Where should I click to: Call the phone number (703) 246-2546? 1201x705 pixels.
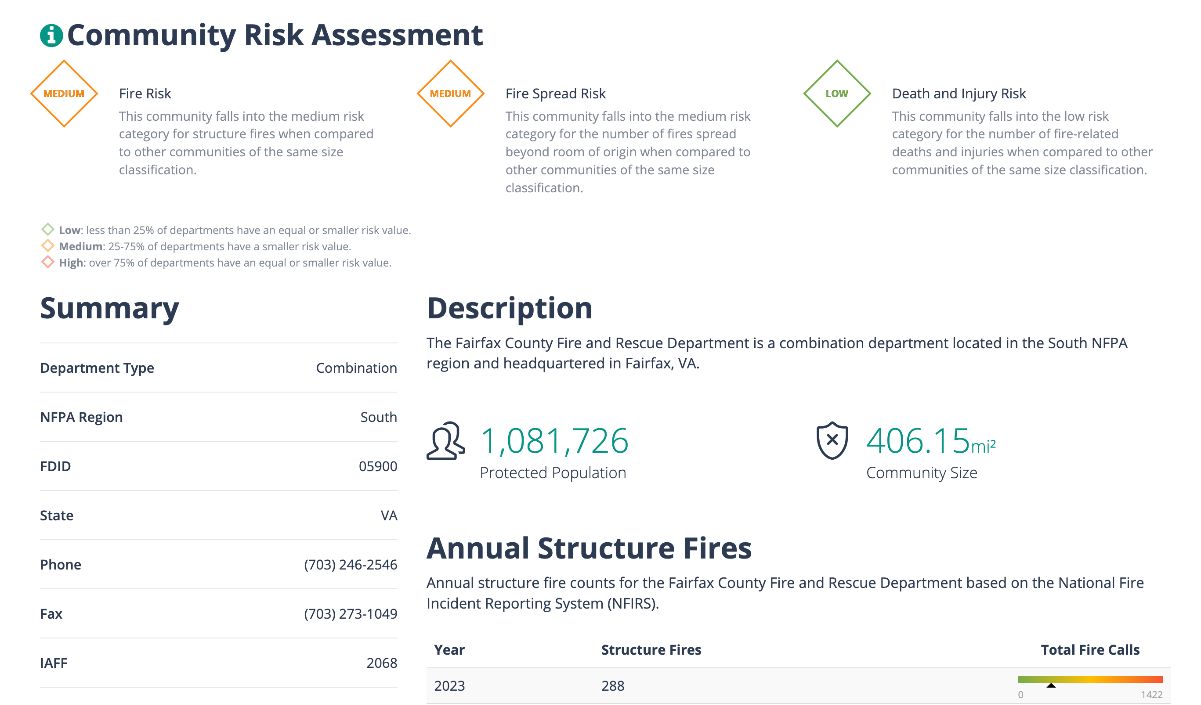coord(350,564)
